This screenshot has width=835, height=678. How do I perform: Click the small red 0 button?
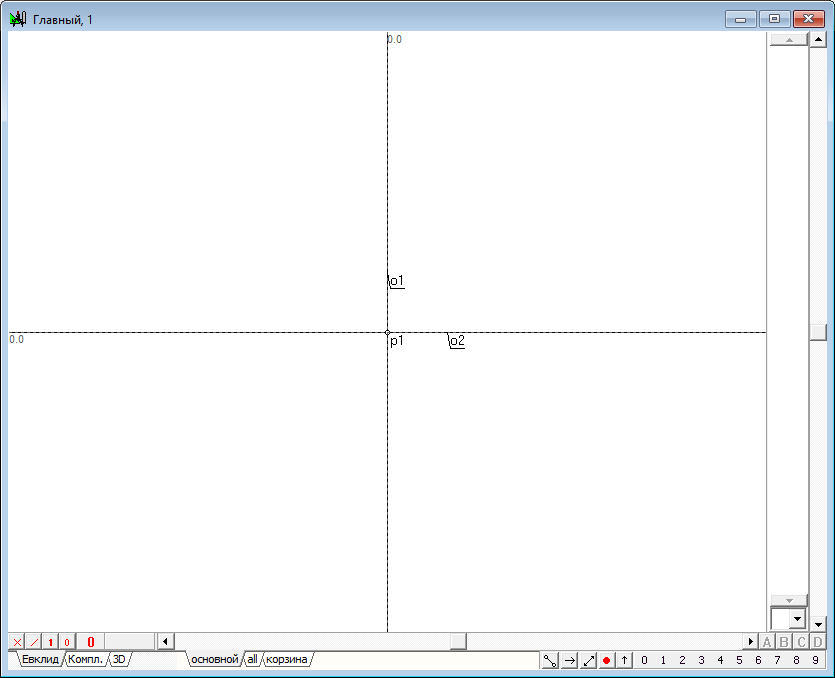coord(67,642)
